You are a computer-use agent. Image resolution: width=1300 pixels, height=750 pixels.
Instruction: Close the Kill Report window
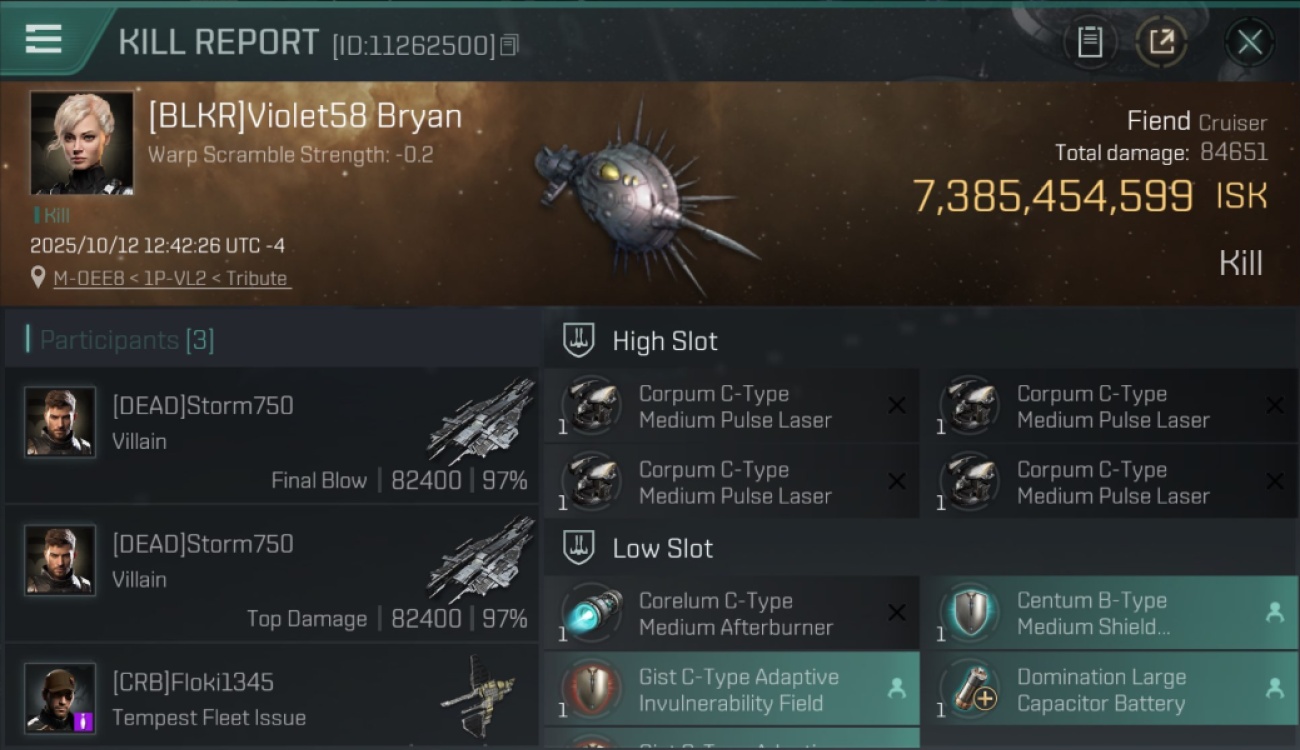pos(1249,42)
